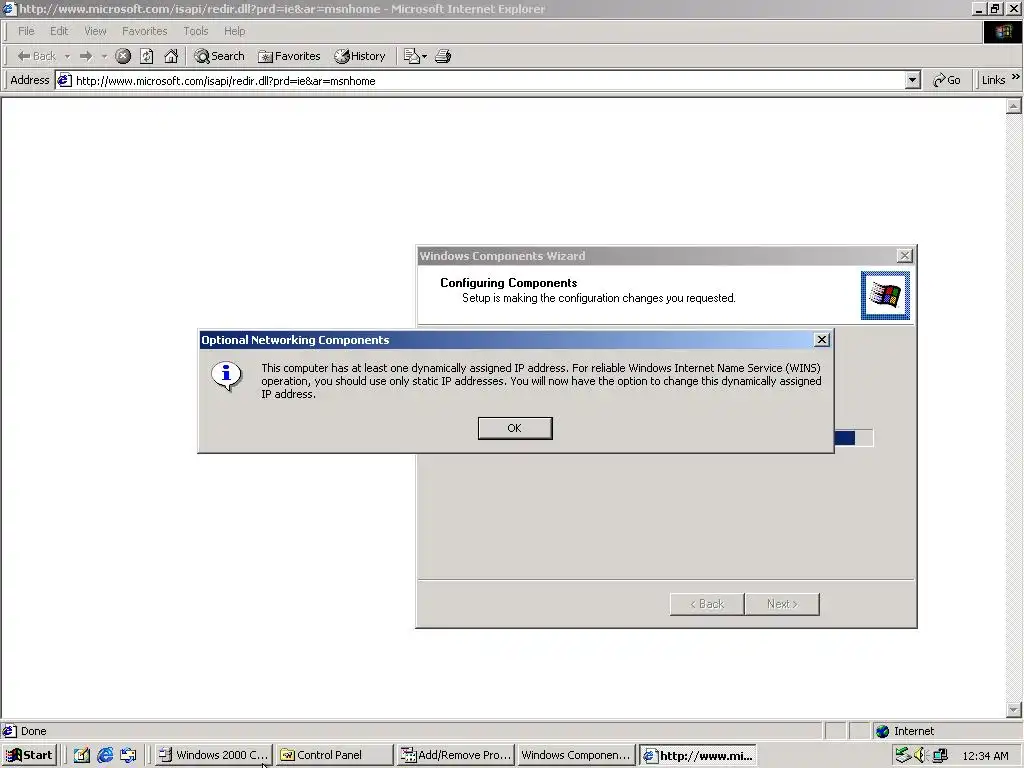This screenshot has height=768, width=1024.
Task: Open the Favorites menu
Action: (144, 31)
